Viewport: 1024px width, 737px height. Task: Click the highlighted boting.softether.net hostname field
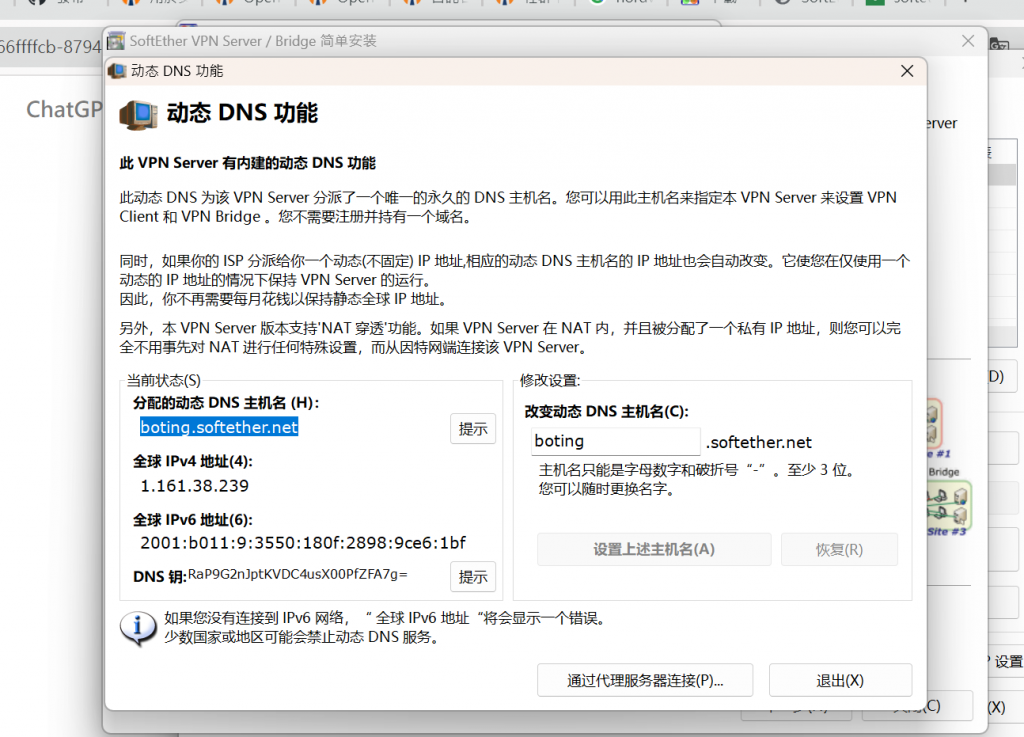219,427
